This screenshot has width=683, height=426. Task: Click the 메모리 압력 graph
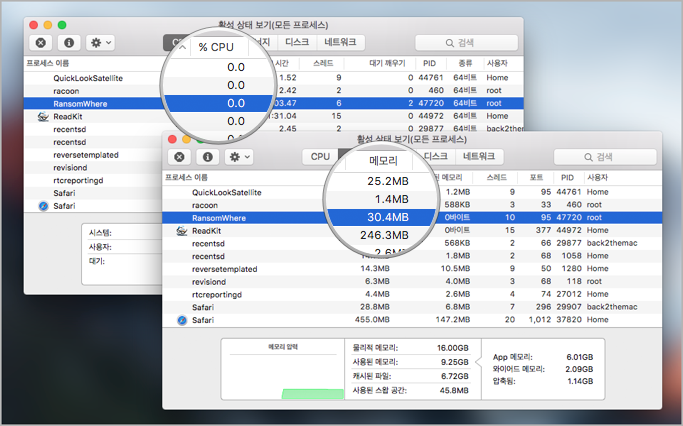pos(283,370)
